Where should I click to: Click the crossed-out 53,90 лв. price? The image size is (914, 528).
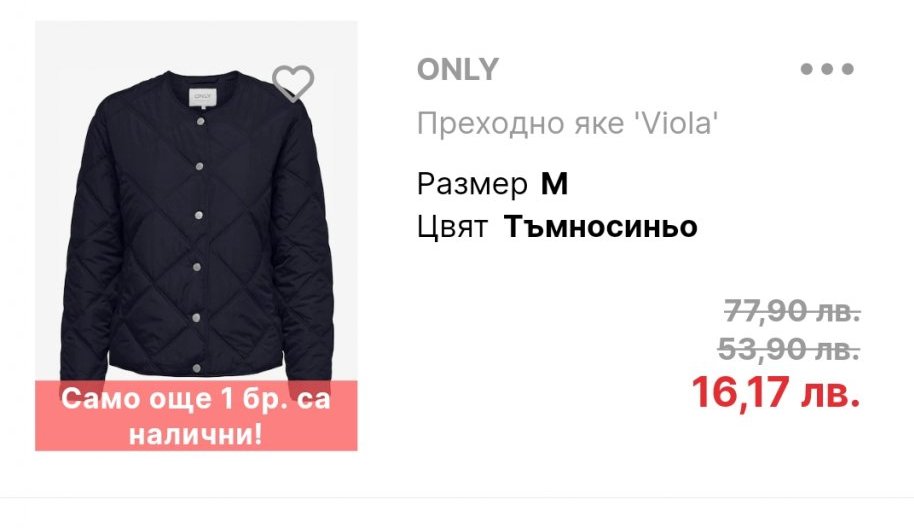[x=789, y=350]
